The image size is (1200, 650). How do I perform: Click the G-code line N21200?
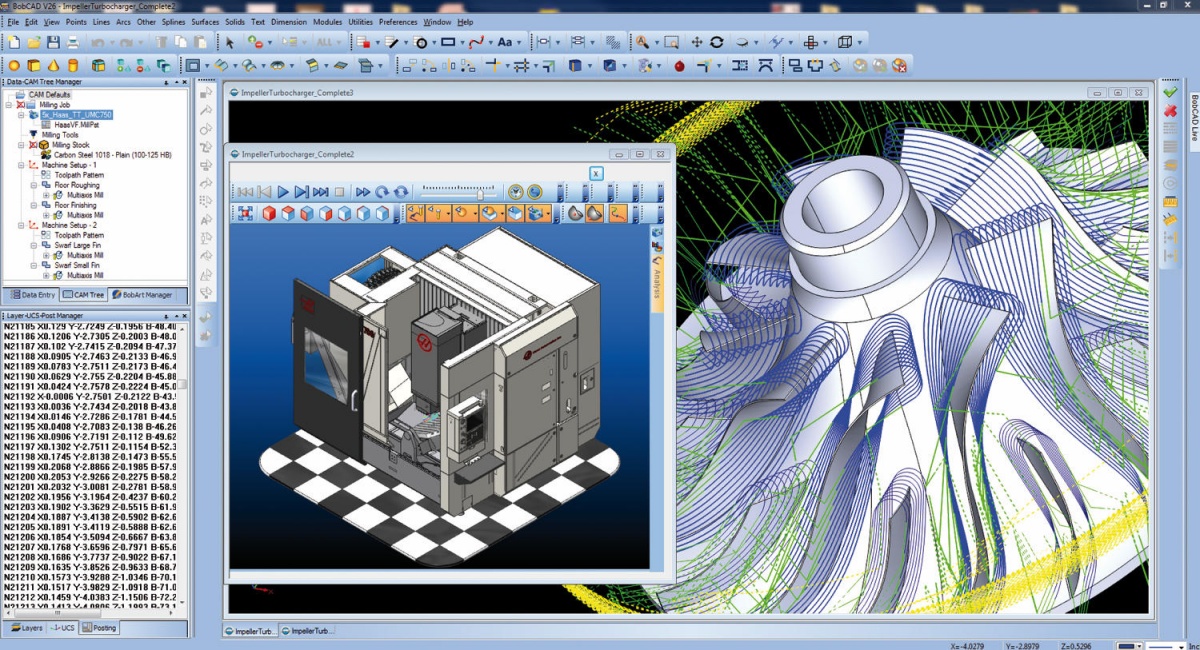[x=90, y=477]
